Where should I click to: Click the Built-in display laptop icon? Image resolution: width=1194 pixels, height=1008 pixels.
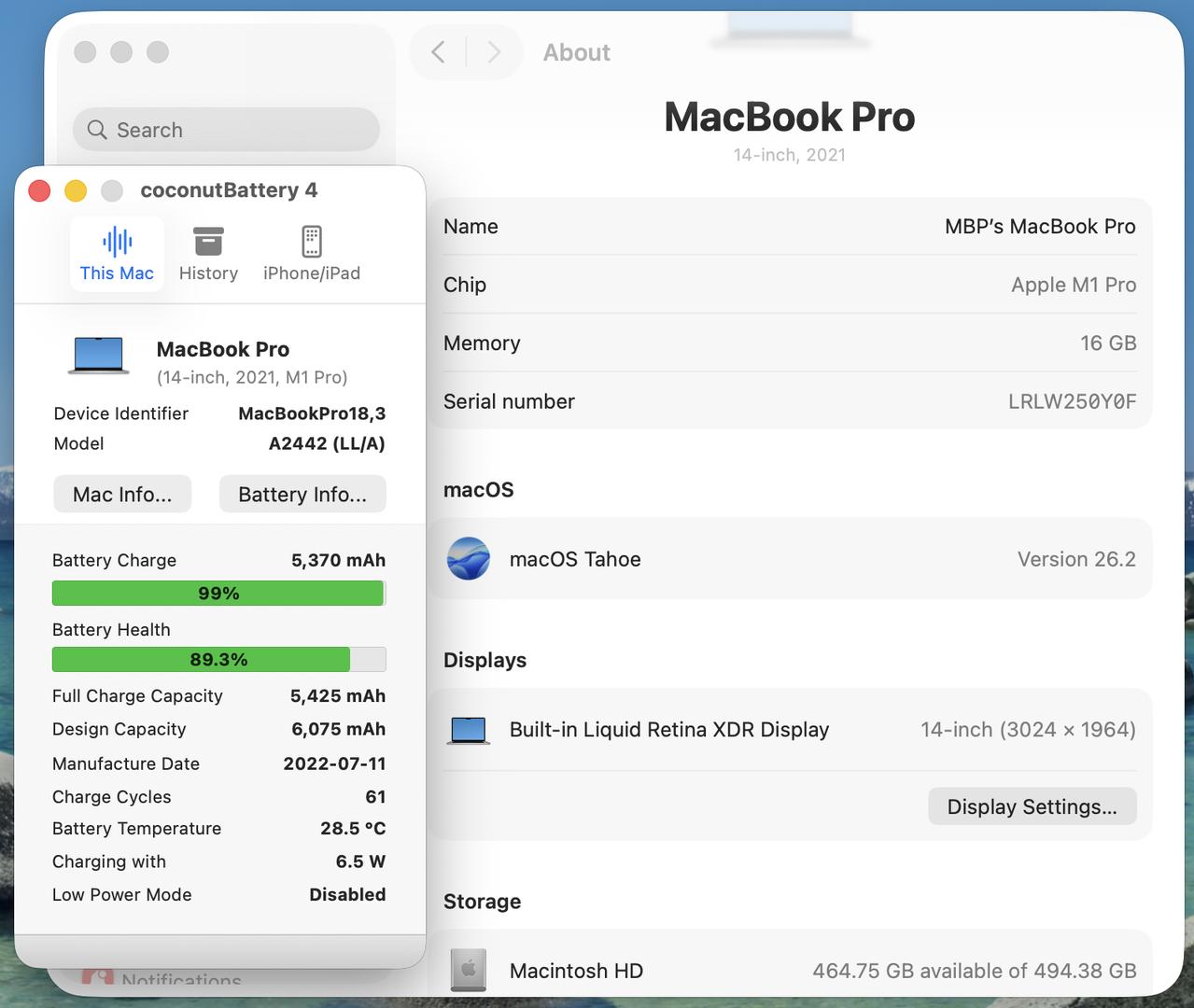[x=469, y=730]
